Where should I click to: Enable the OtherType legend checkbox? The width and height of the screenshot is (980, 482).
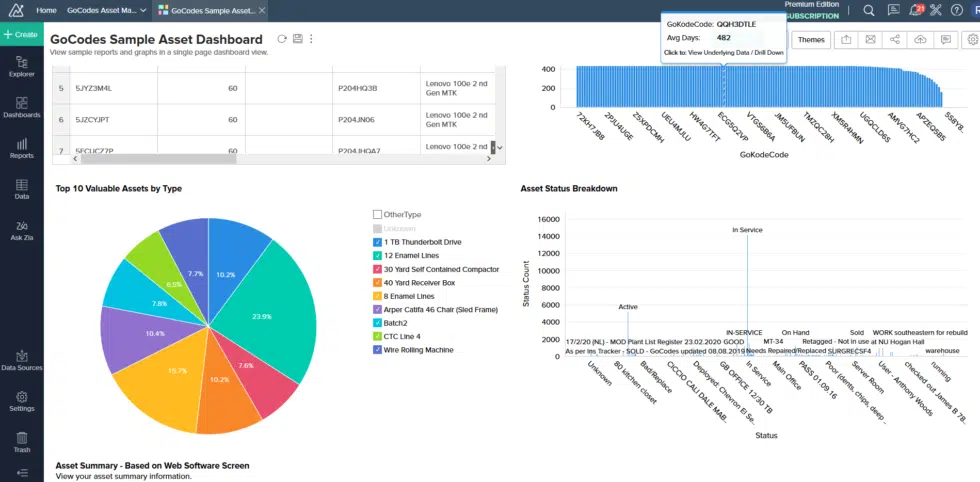[377, 214]
